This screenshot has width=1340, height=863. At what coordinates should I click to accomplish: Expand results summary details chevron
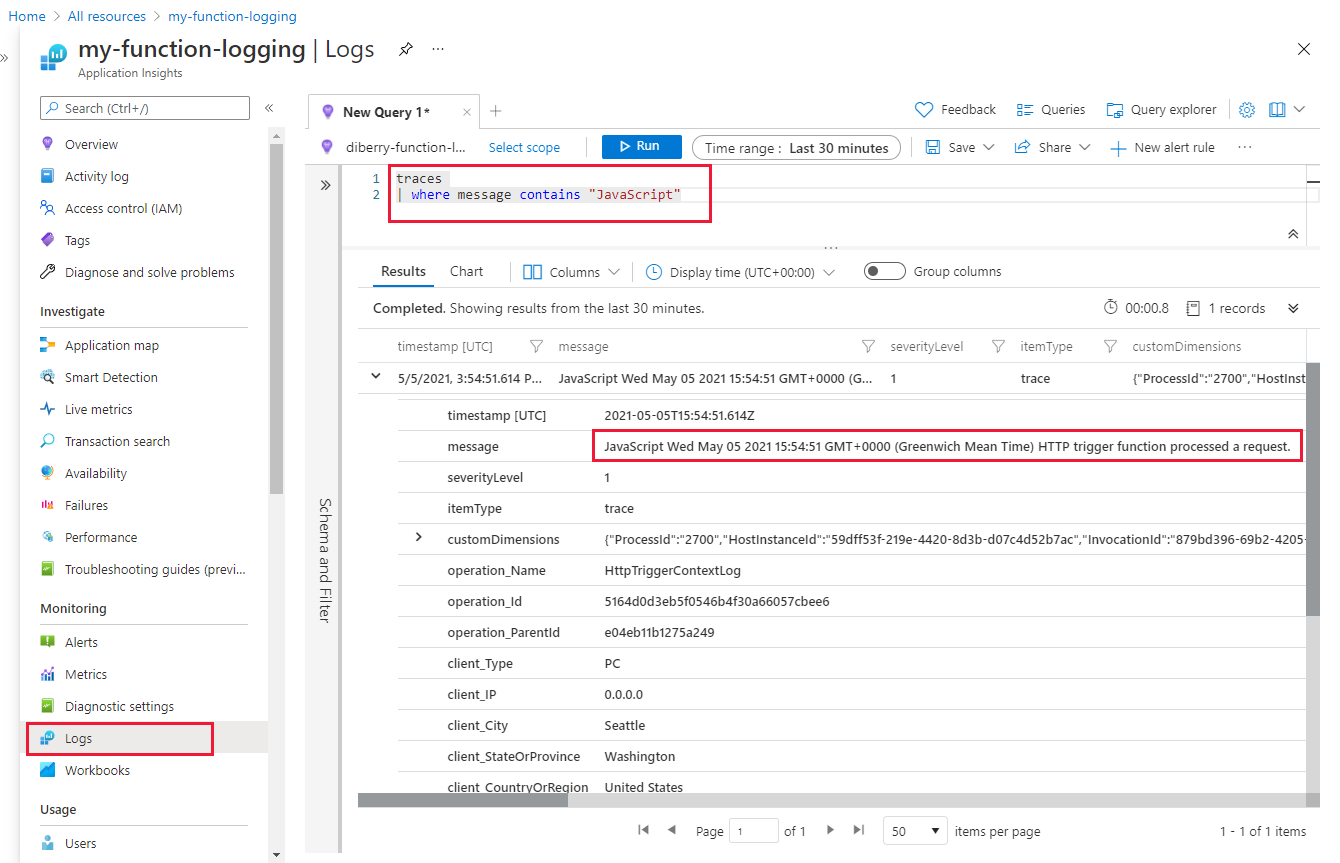[1293, 308]
